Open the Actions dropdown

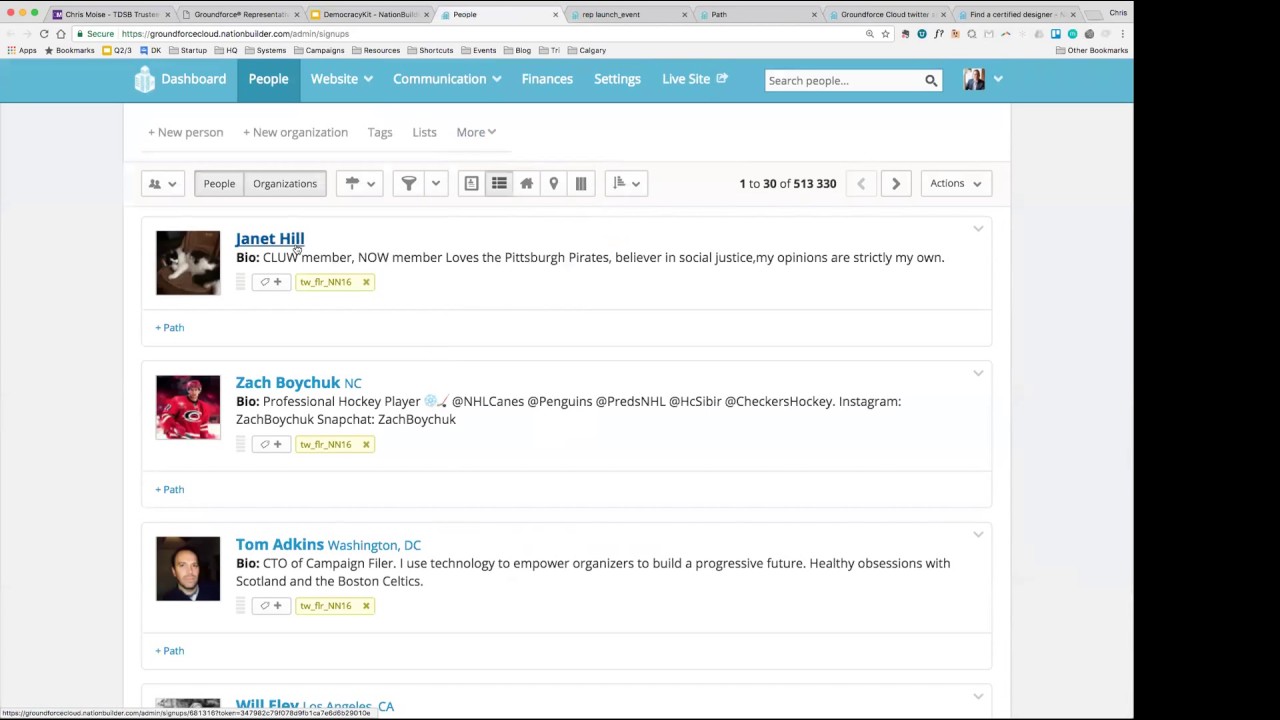point(956,183)
